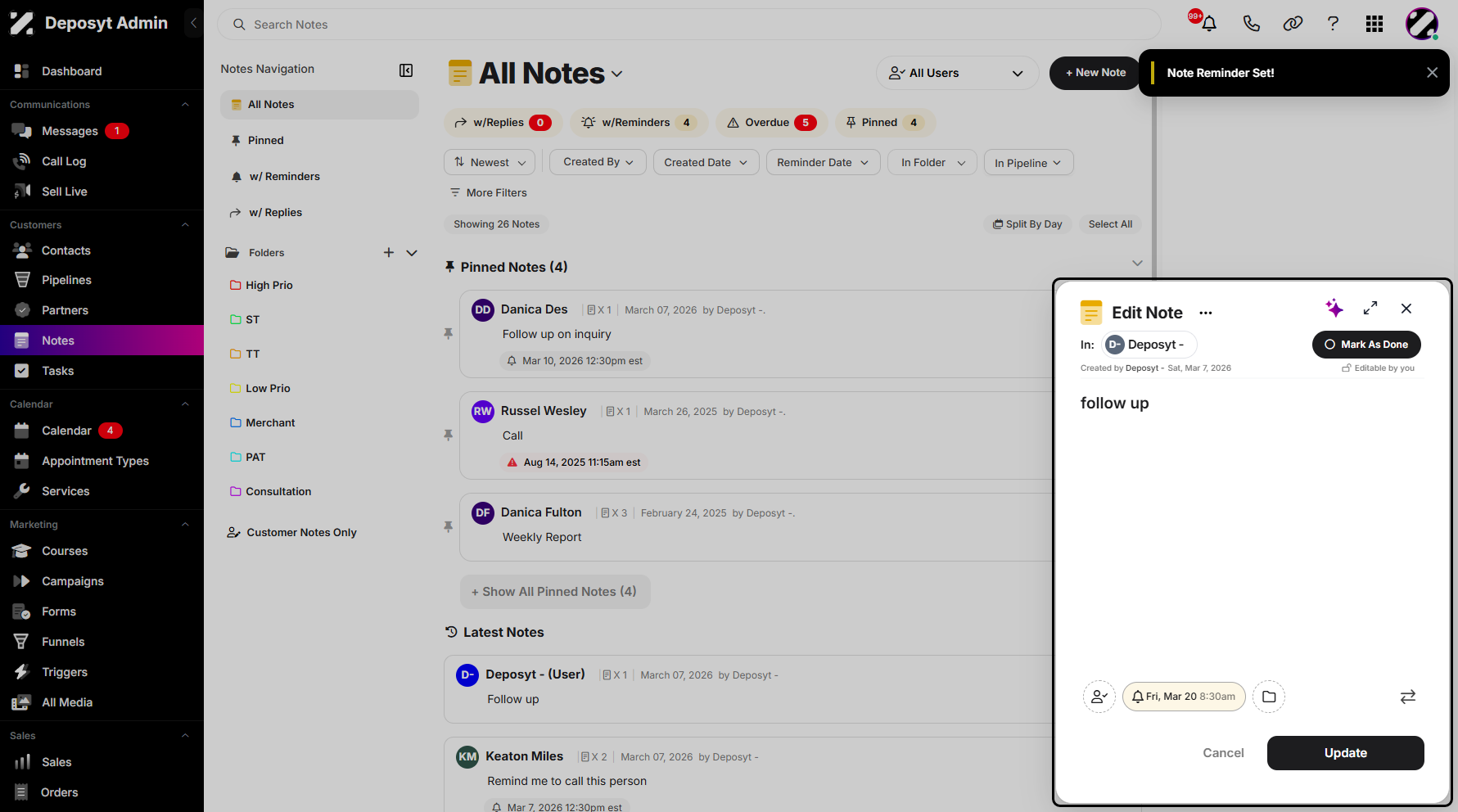Open the All Users dropdown
Screen dimensions: 1458x812
(957, 73)
